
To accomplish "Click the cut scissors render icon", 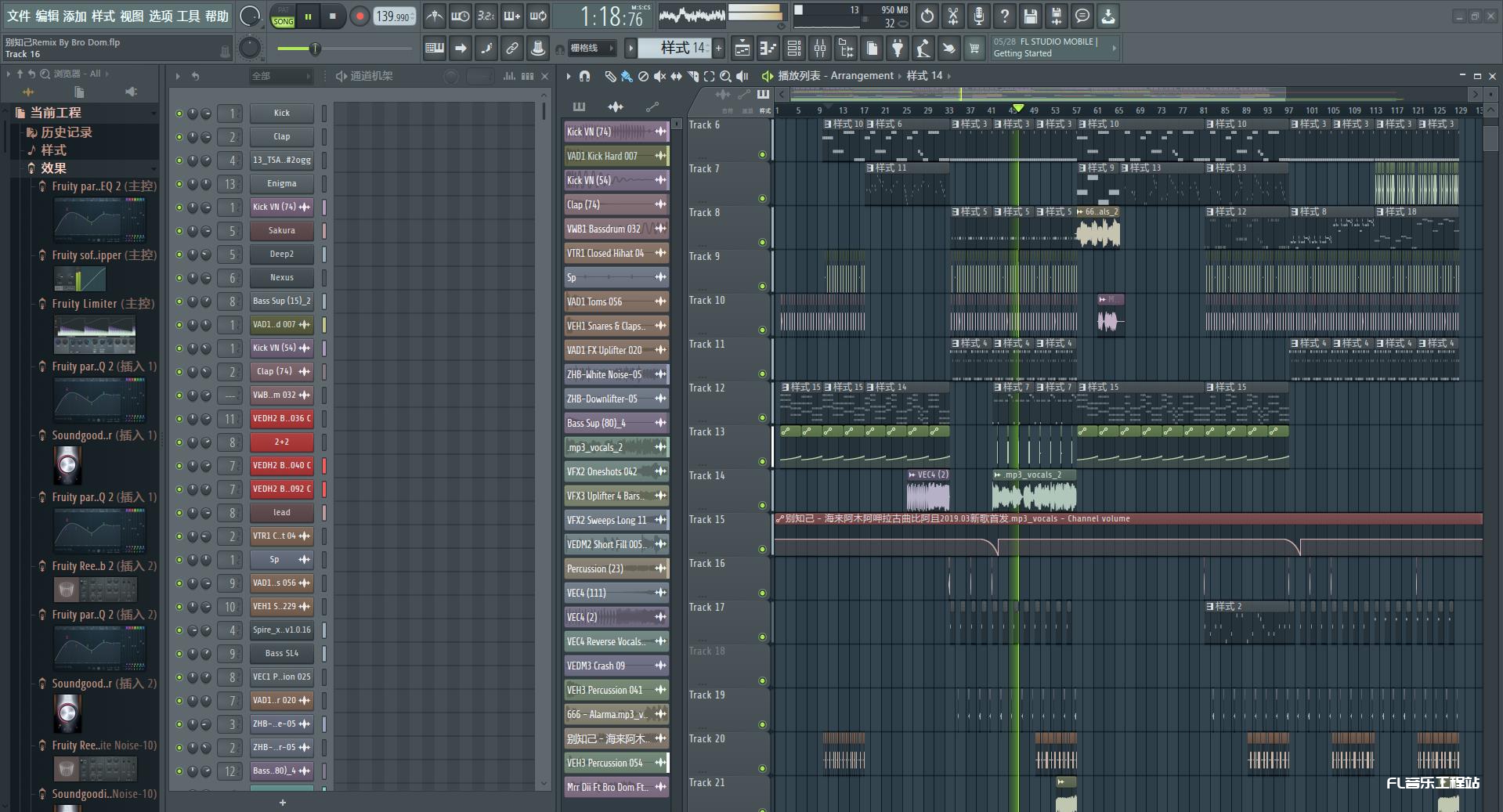I will point(952,16).
